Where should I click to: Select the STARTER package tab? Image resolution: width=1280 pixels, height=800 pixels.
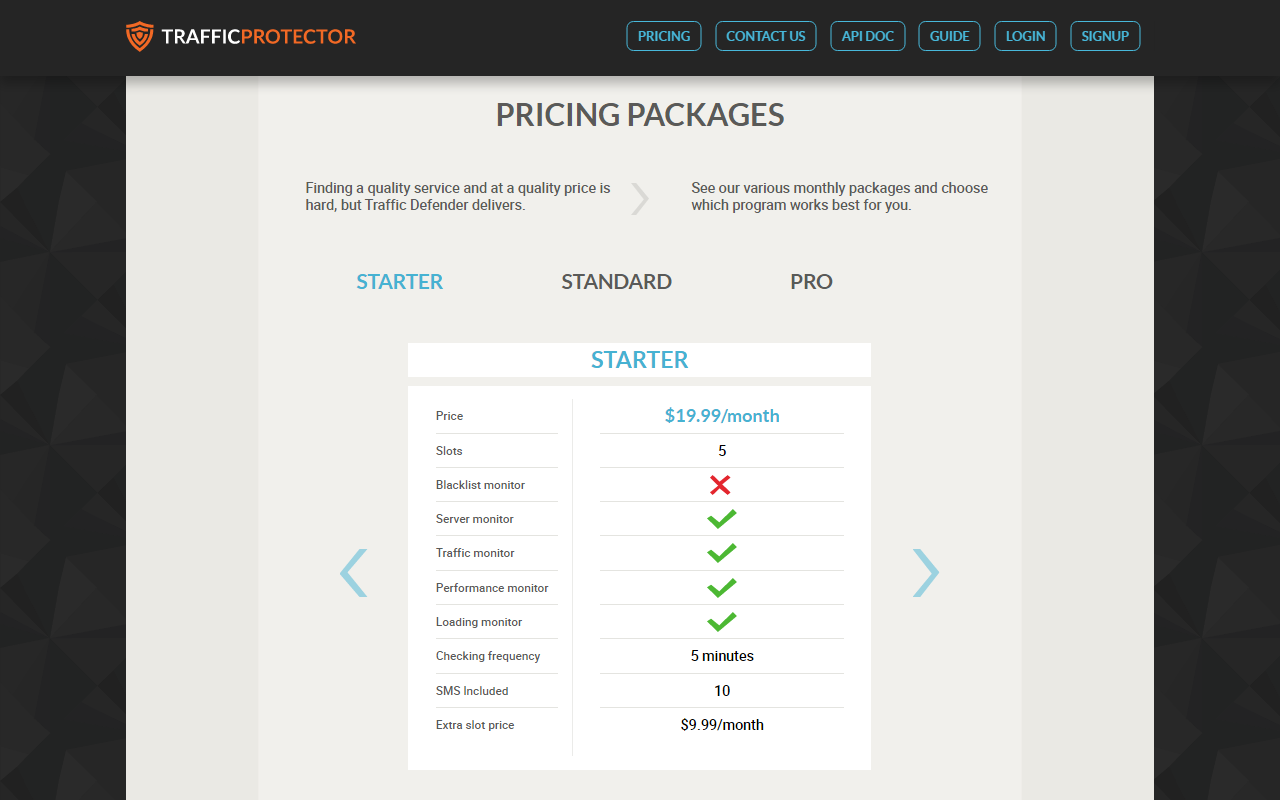click(399, 282)
